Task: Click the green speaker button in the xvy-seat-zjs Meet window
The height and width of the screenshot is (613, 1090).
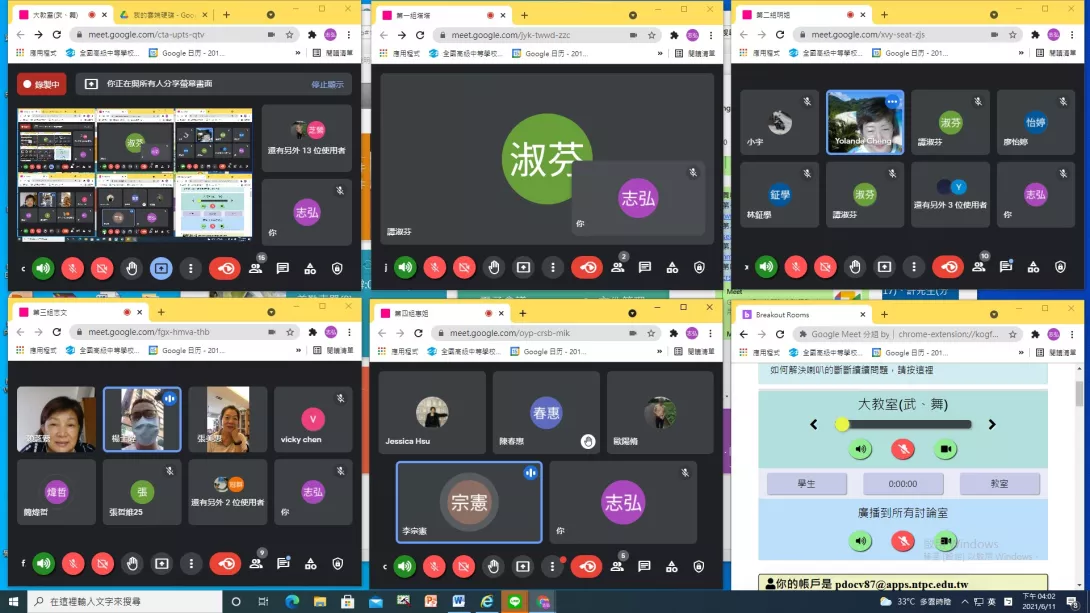Action: [766, 267]
